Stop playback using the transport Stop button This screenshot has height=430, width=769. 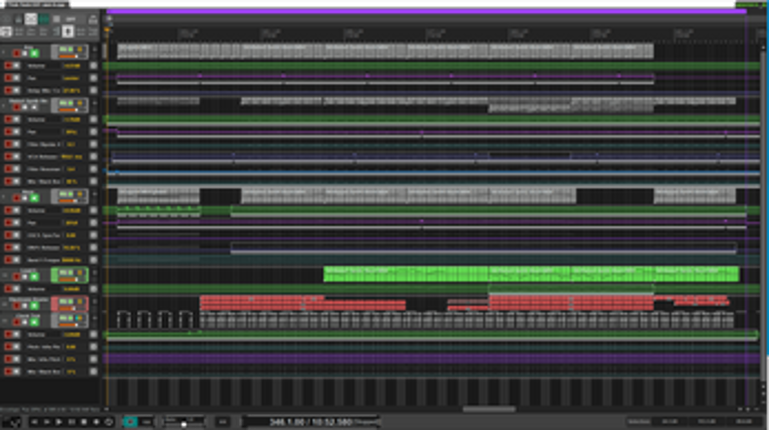point(84,422)
